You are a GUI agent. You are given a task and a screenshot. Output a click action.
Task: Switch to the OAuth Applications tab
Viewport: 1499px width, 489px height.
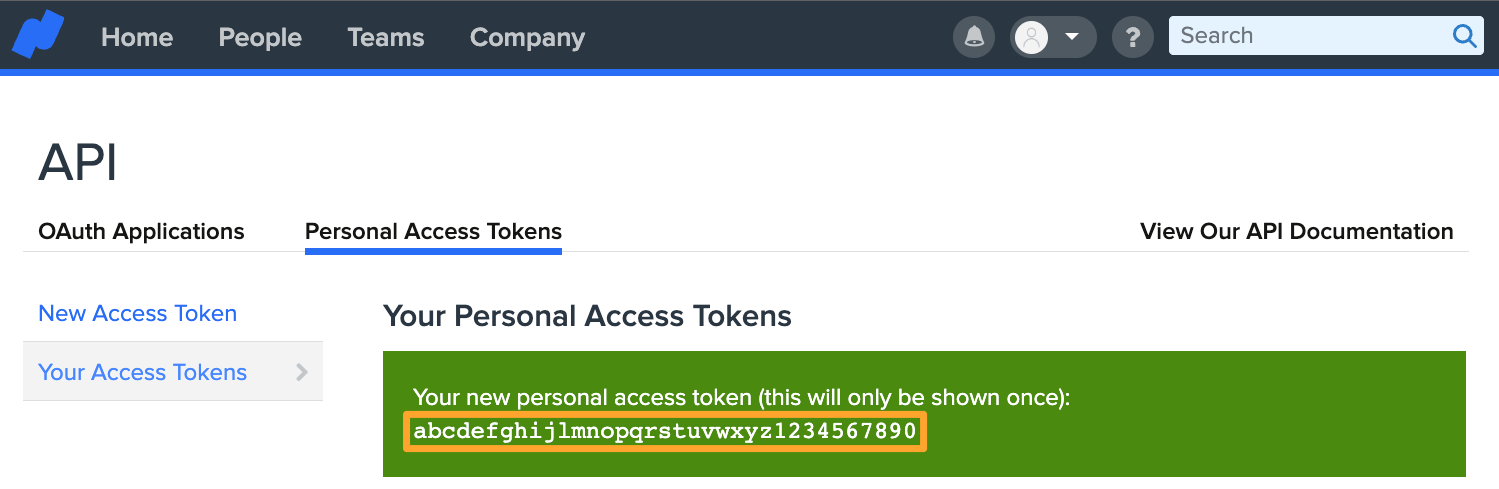pyautogui.click(x=141, y=231)
